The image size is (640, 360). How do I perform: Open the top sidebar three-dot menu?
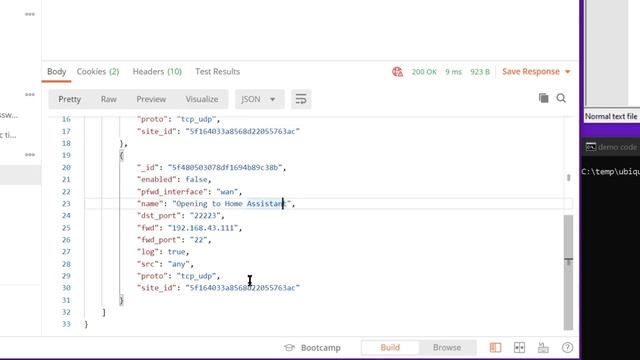[30, 14]
